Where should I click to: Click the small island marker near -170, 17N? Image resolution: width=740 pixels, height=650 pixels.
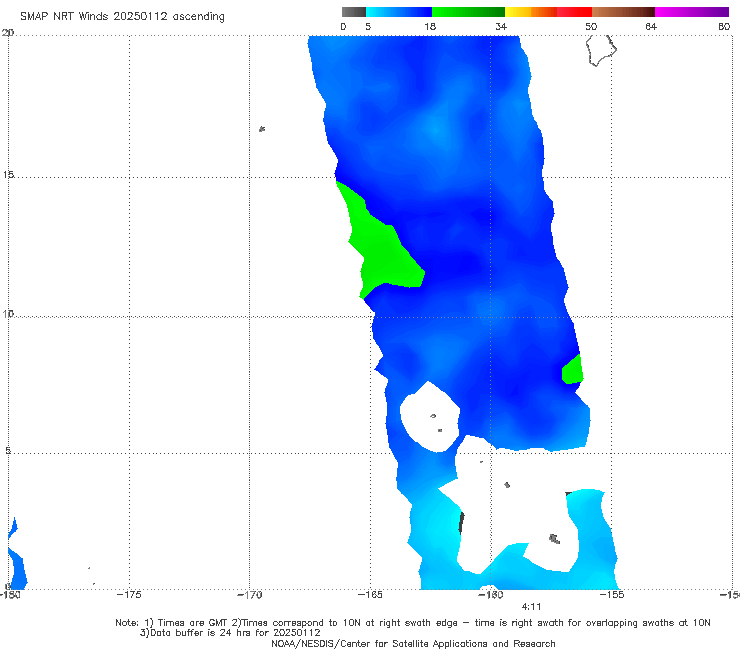click(x=262, y=129)
